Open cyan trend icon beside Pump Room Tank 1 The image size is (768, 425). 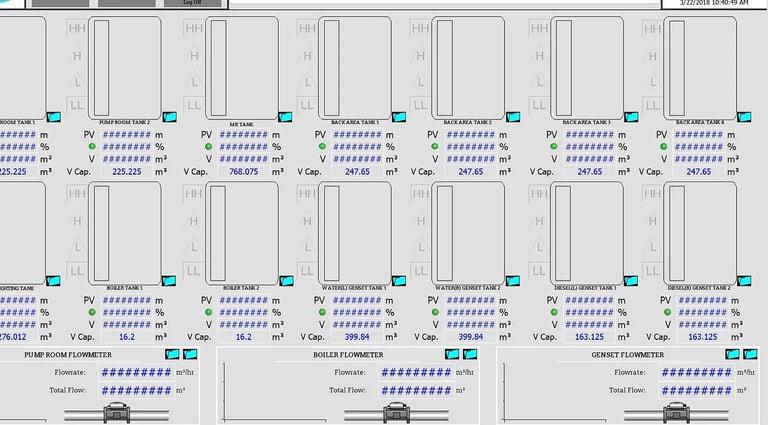coord(54,117)
